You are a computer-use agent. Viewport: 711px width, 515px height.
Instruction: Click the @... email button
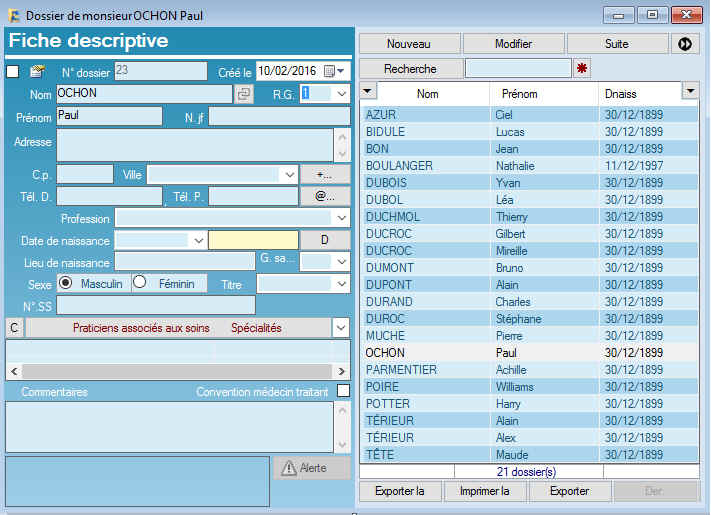(x=325, y=196)
